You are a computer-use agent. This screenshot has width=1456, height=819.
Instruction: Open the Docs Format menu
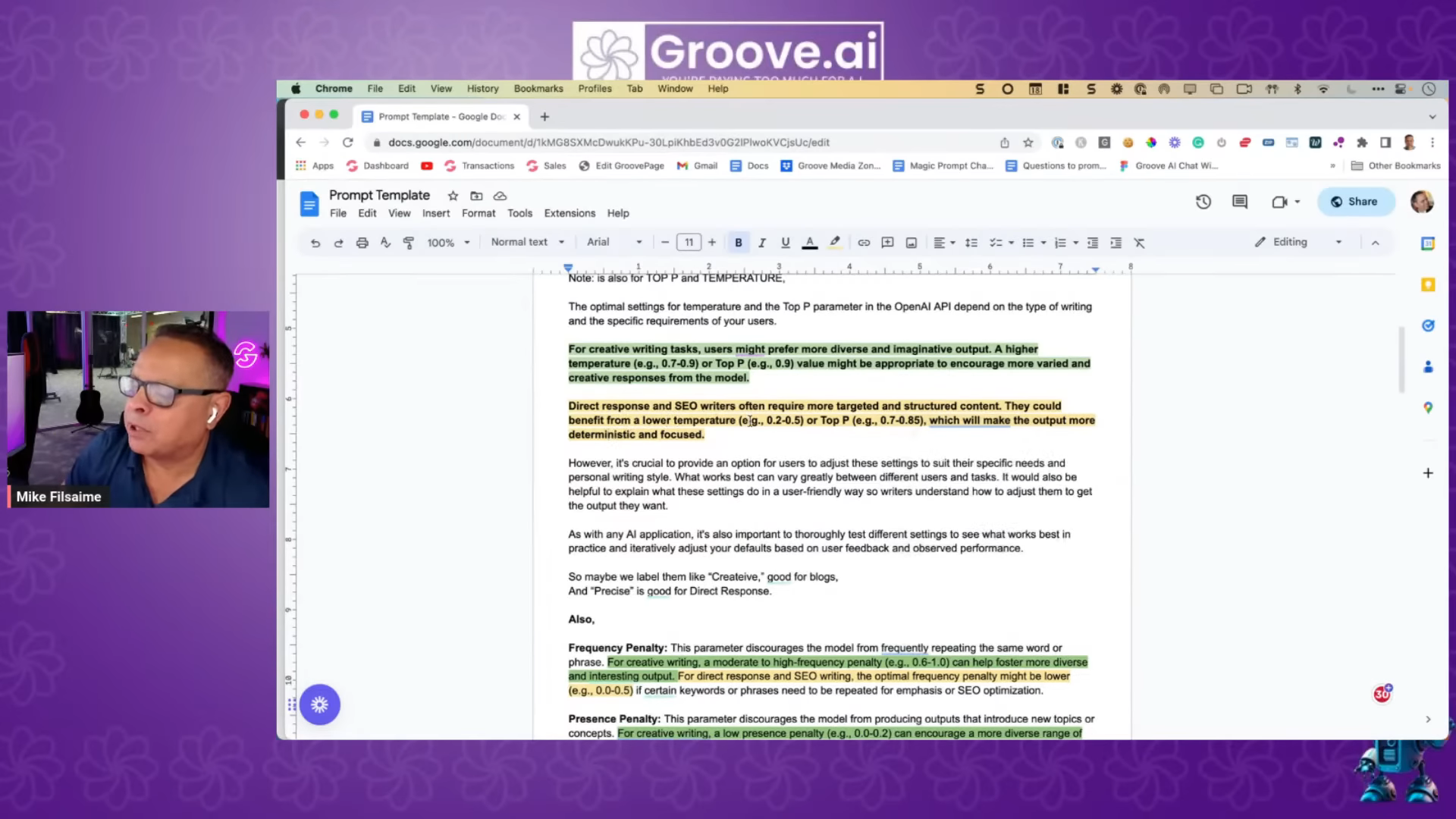tap(479, 214)
